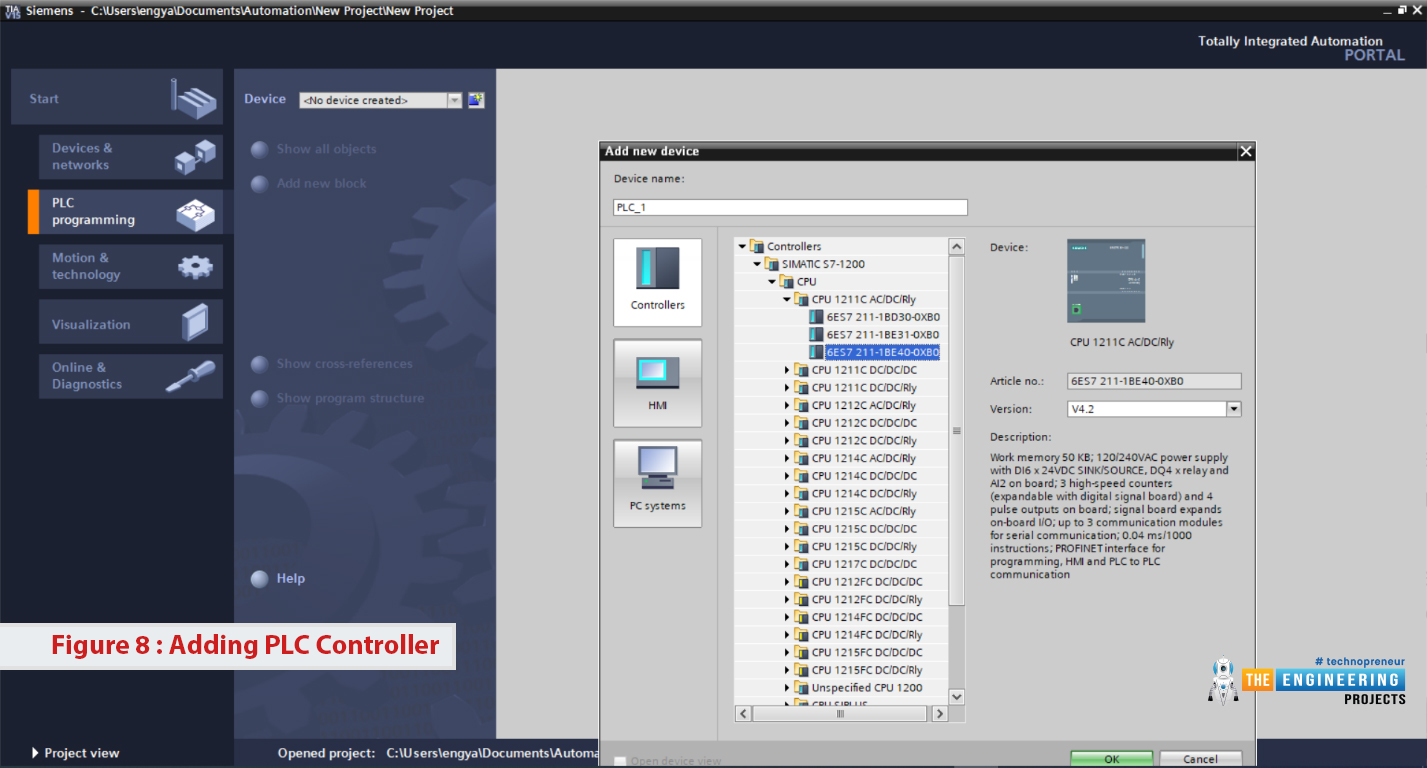Select CPU 1214C AC/DC/Rly entry
The image size is (1427, 768).
[x=864, y=458]
